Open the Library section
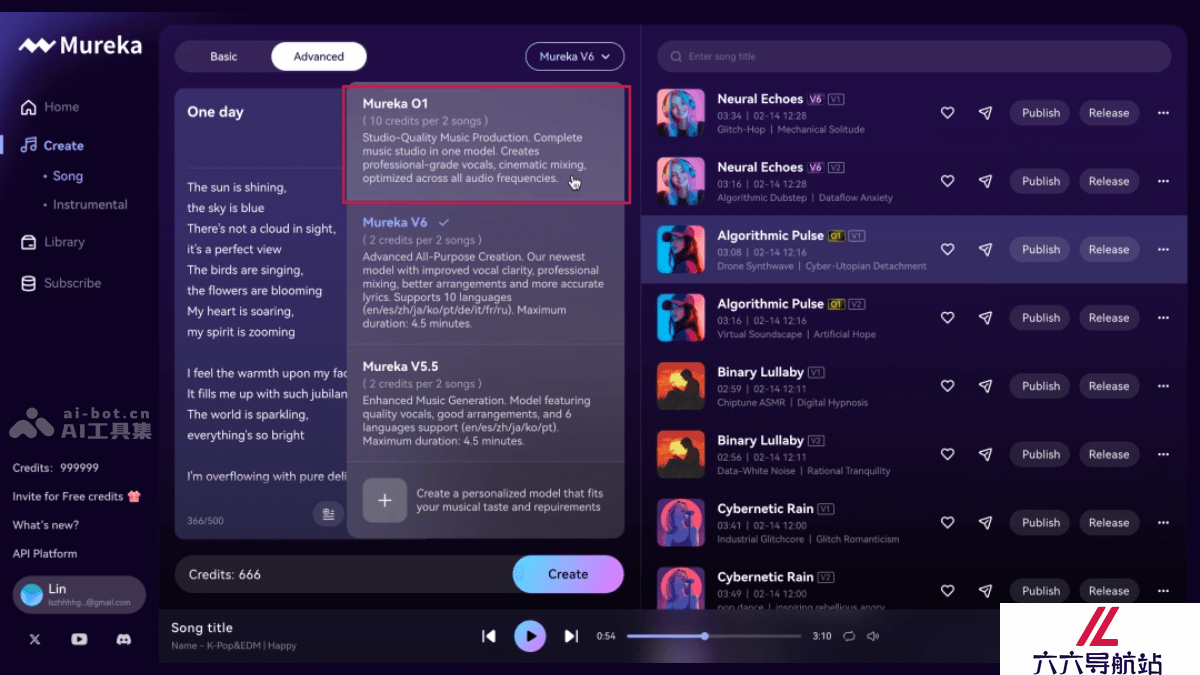 click(53, 242)
